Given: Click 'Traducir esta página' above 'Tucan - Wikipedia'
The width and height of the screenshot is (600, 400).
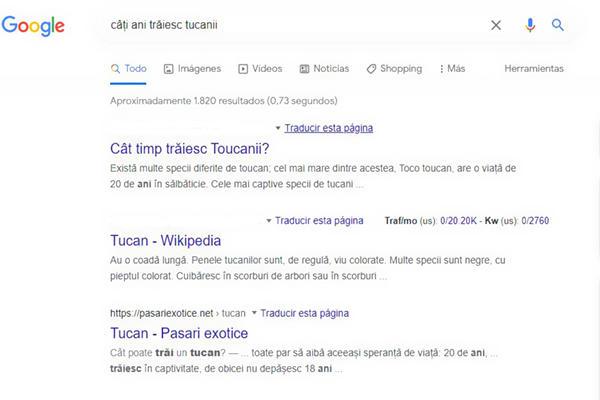Looking at the screenshot, I should (319, 221).
